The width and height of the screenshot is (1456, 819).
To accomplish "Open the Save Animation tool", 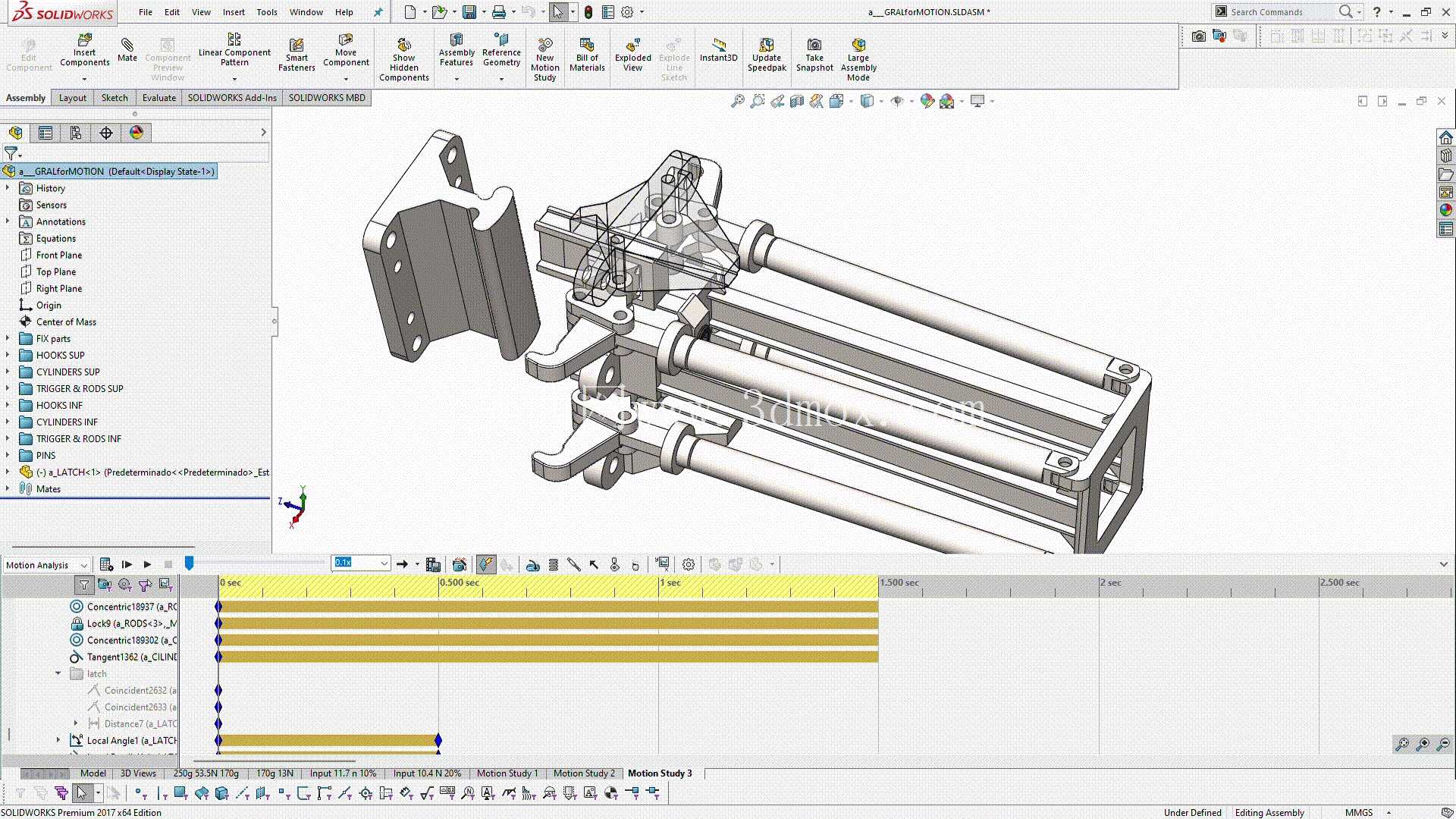I will [433, 564].
